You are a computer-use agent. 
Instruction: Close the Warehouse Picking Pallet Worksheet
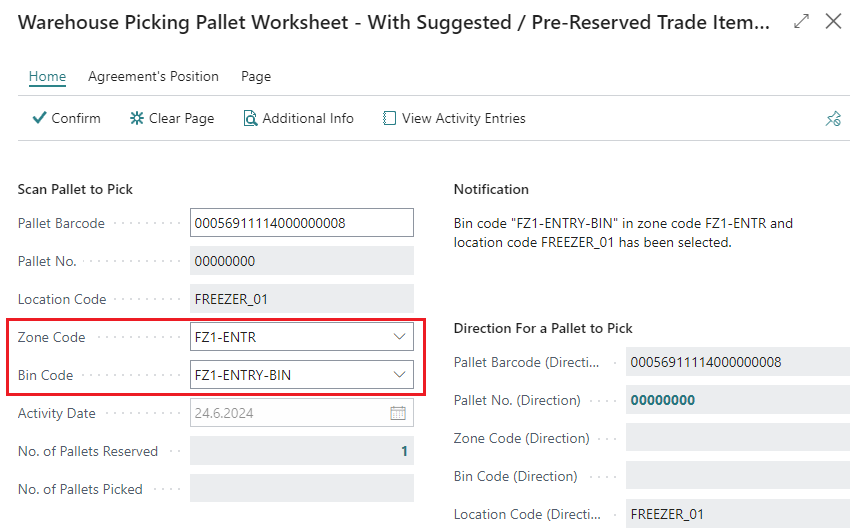tap(833, 21)
